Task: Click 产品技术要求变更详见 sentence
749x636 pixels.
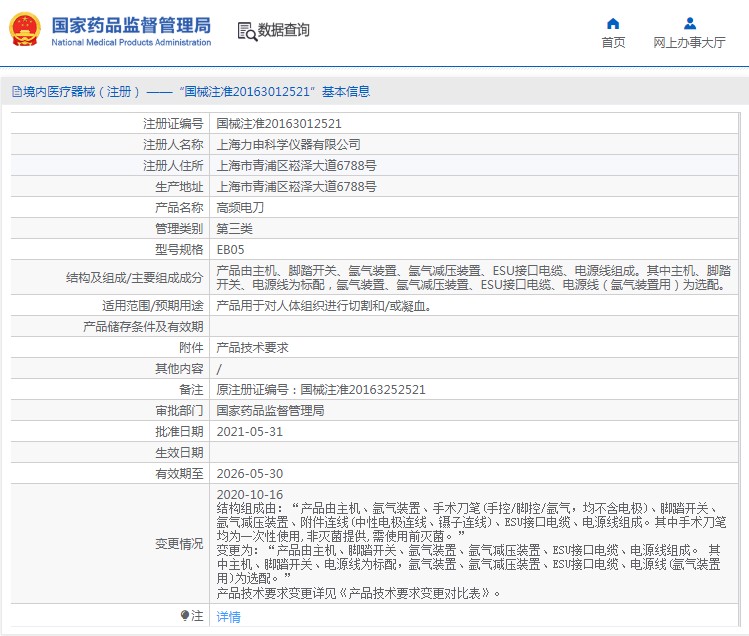Action: tap(358, 593)
